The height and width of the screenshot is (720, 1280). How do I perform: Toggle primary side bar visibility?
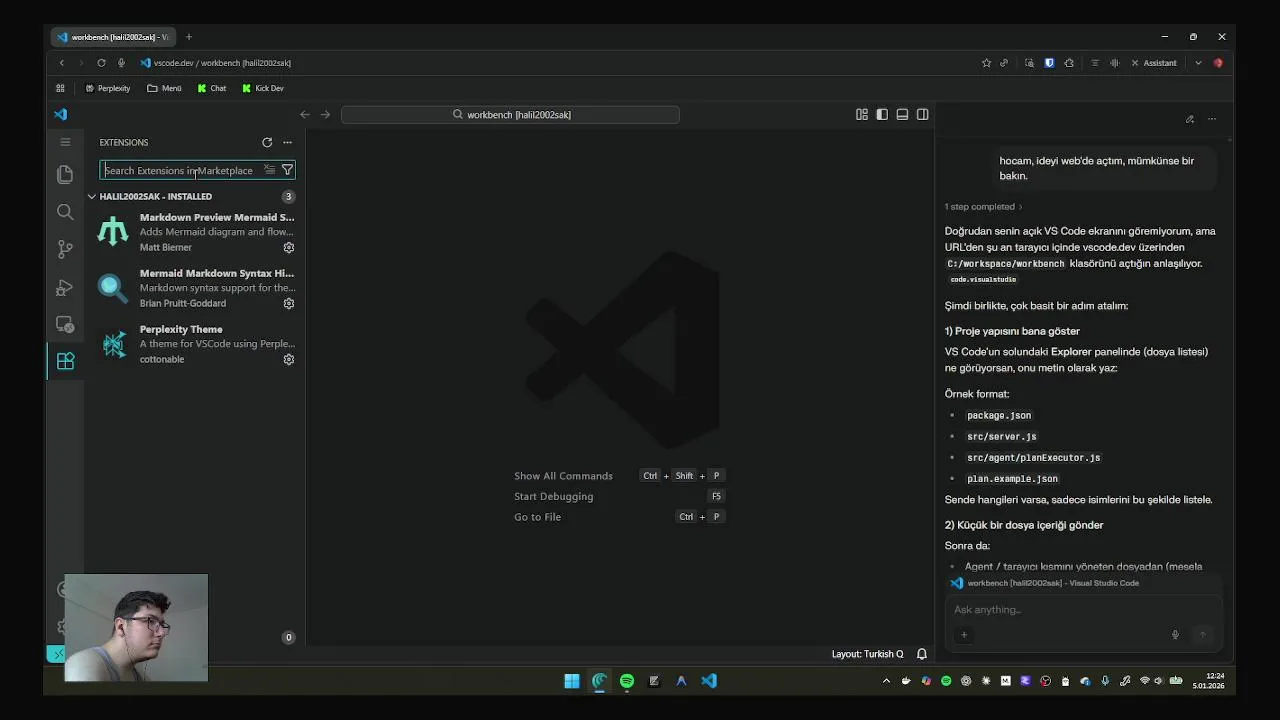(882, 114)
